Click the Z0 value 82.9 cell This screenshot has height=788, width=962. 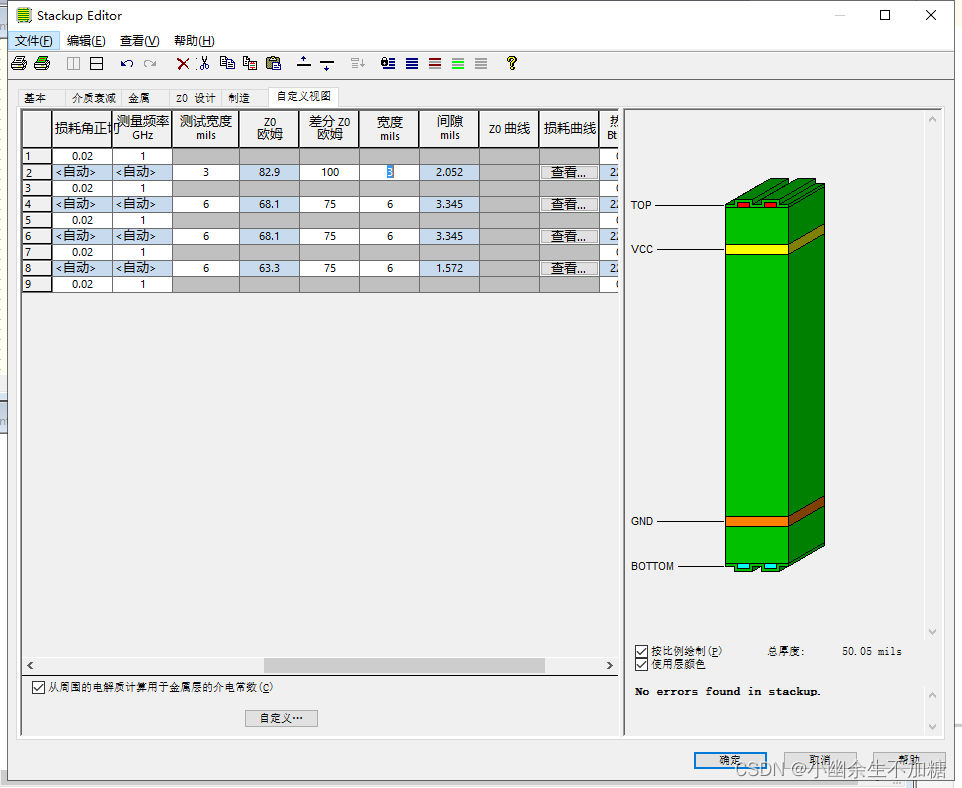[x=269, y=172]
